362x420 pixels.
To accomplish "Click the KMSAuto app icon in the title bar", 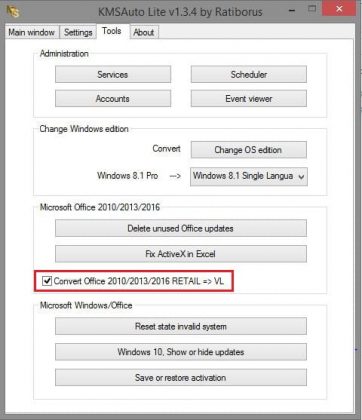I will click(x=13, y=11).
